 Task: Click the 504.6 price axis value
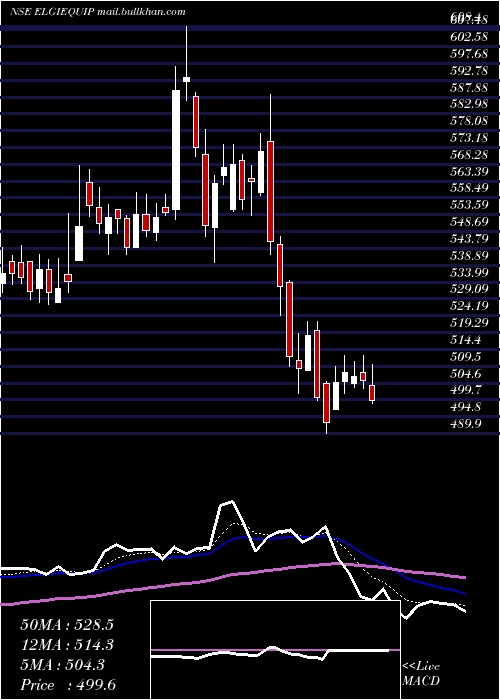pyautogui.click(x=466, y=373)
